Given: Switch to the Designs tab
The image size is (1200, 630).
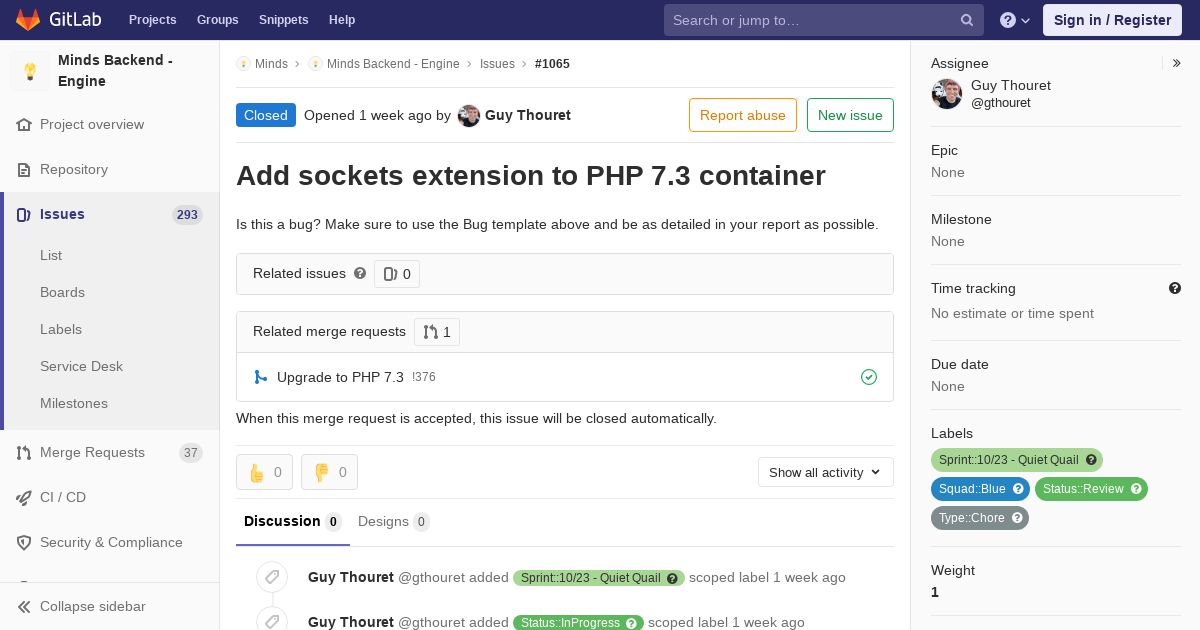Looking at the screenshot, I should tap(394, 521).
